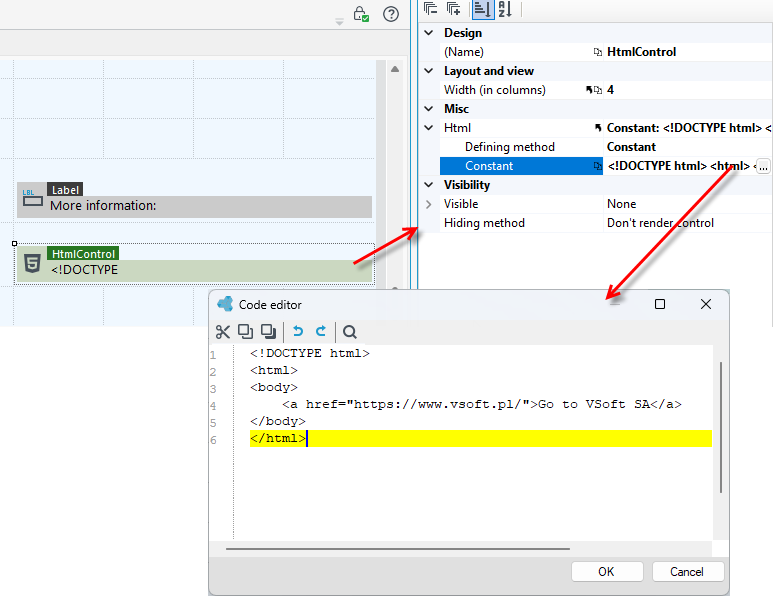Click the <html> code line
This screenshot has width=773, height=599.
(x=274, y=370)
